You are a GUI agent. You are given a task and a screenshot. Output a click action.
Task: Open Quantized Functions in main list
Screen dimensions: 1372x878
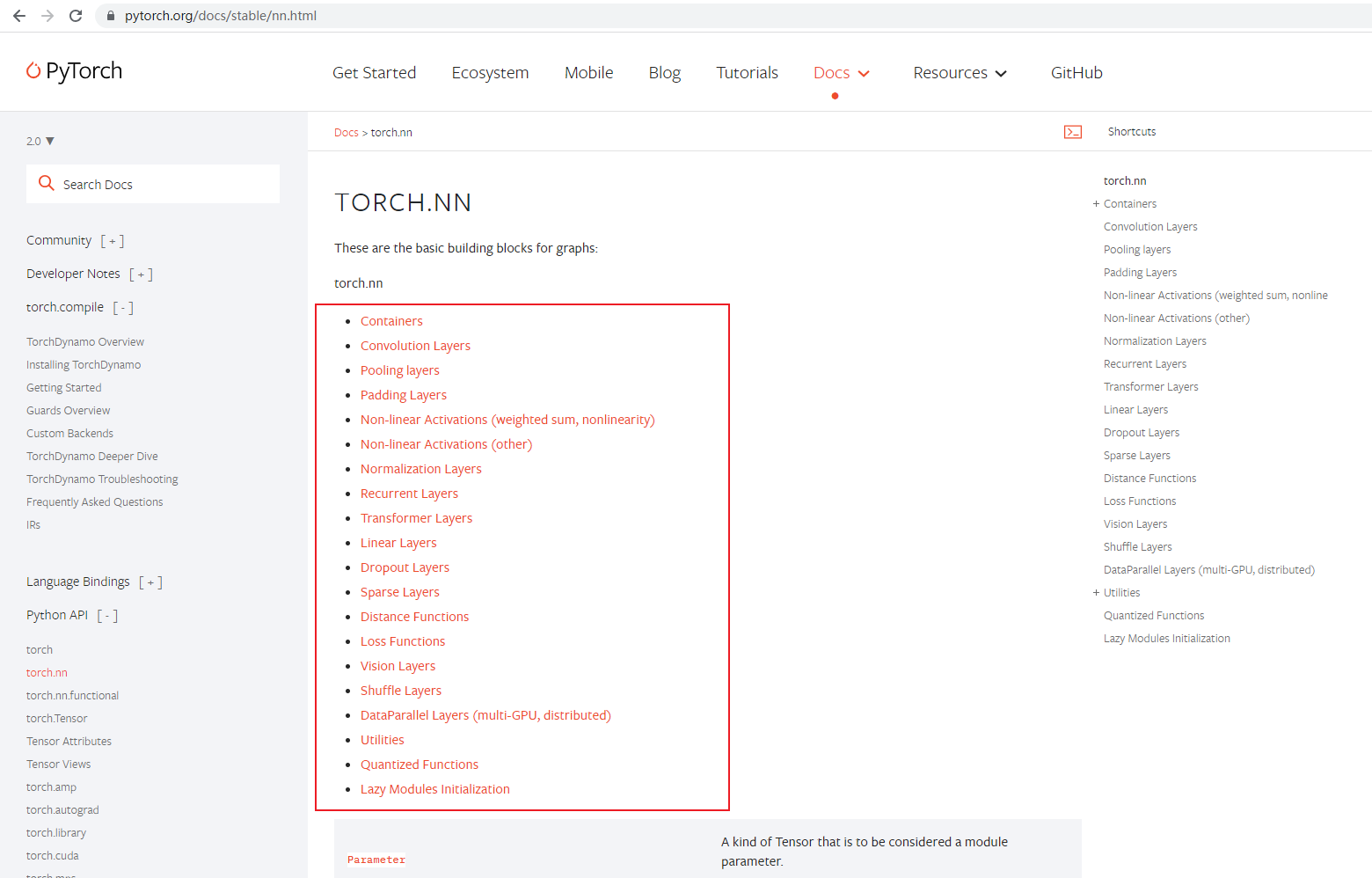(x=420, y=765)
